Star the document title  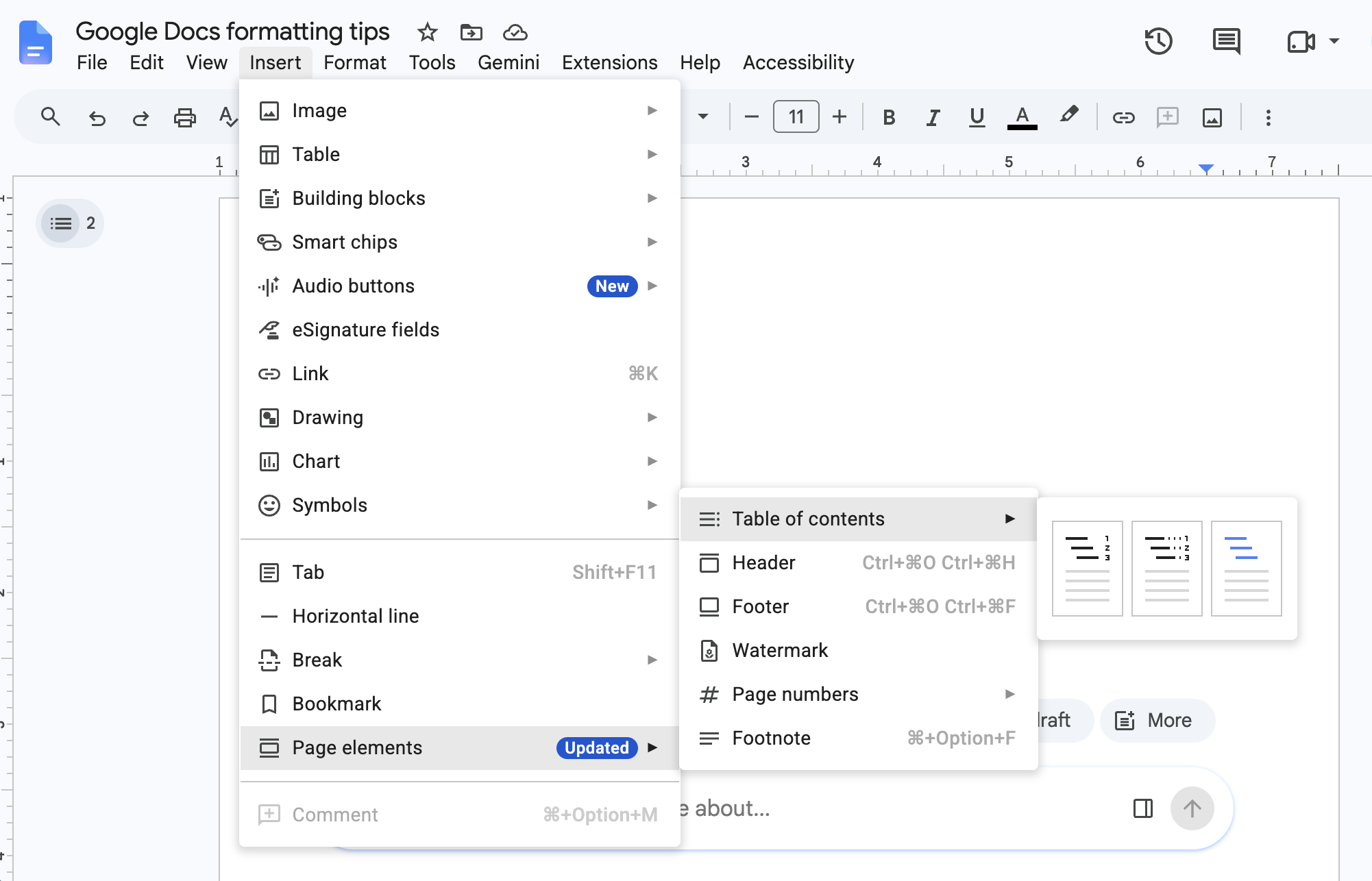[x=427, y=32]
